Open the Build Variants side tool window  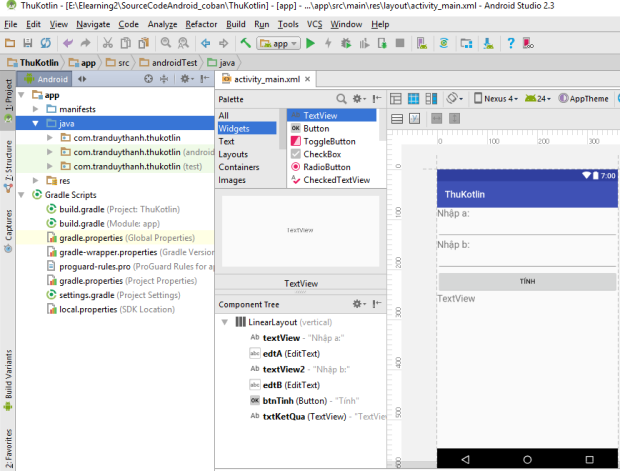[x=8, y=380]
